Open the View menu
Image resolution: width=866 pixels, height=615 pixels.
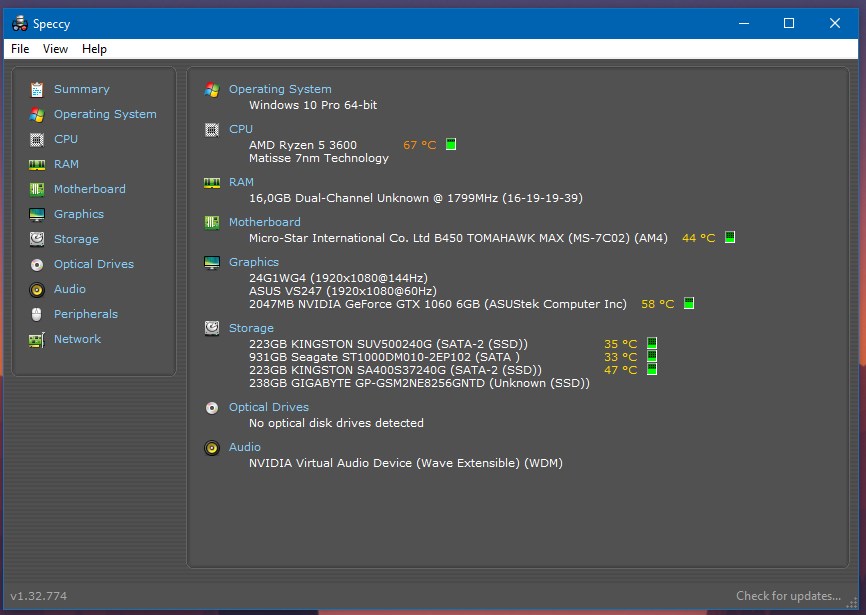[55, 49]
